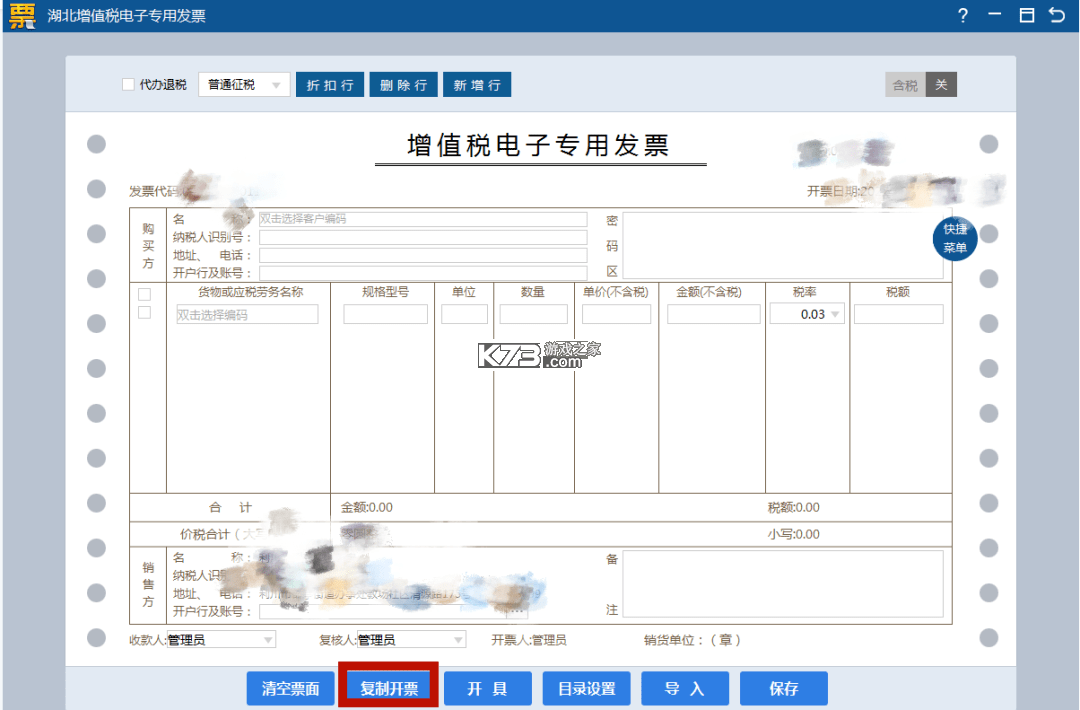This screenshot has width=1080, height=710.
Task: Click the return arrow icon in title bar
Action: (1057, 15)
